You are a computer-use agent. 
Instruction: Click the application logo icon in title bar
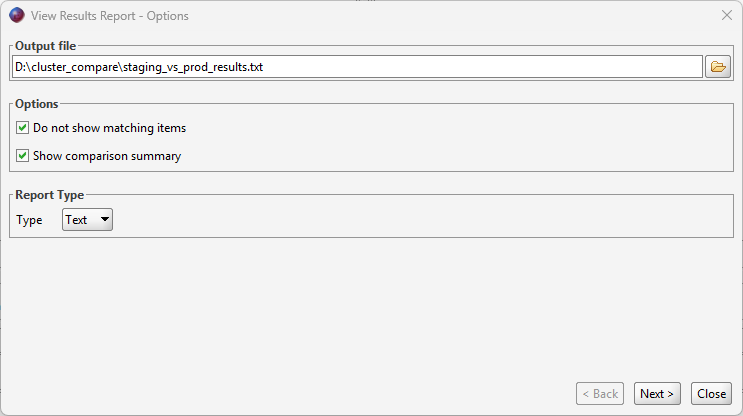(17, 16)
